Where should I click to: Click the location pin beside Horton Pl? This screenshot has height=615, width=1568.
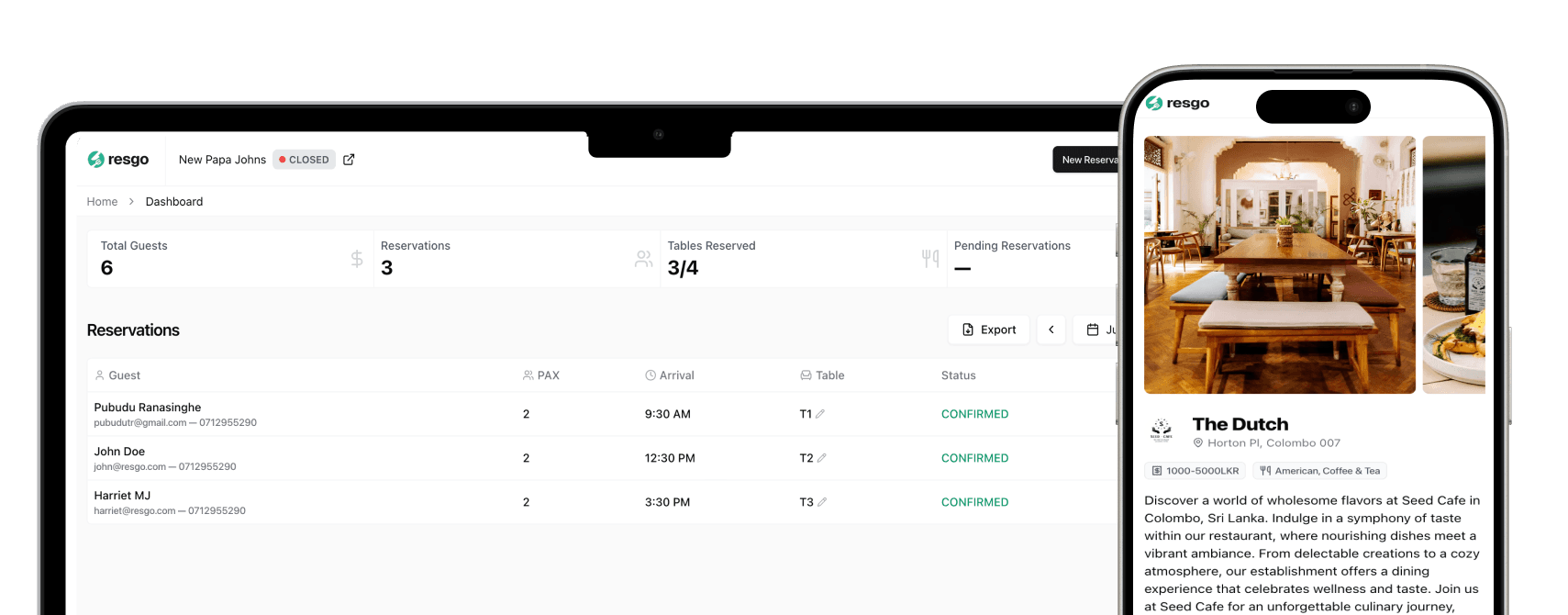(x=1198, y=442)
